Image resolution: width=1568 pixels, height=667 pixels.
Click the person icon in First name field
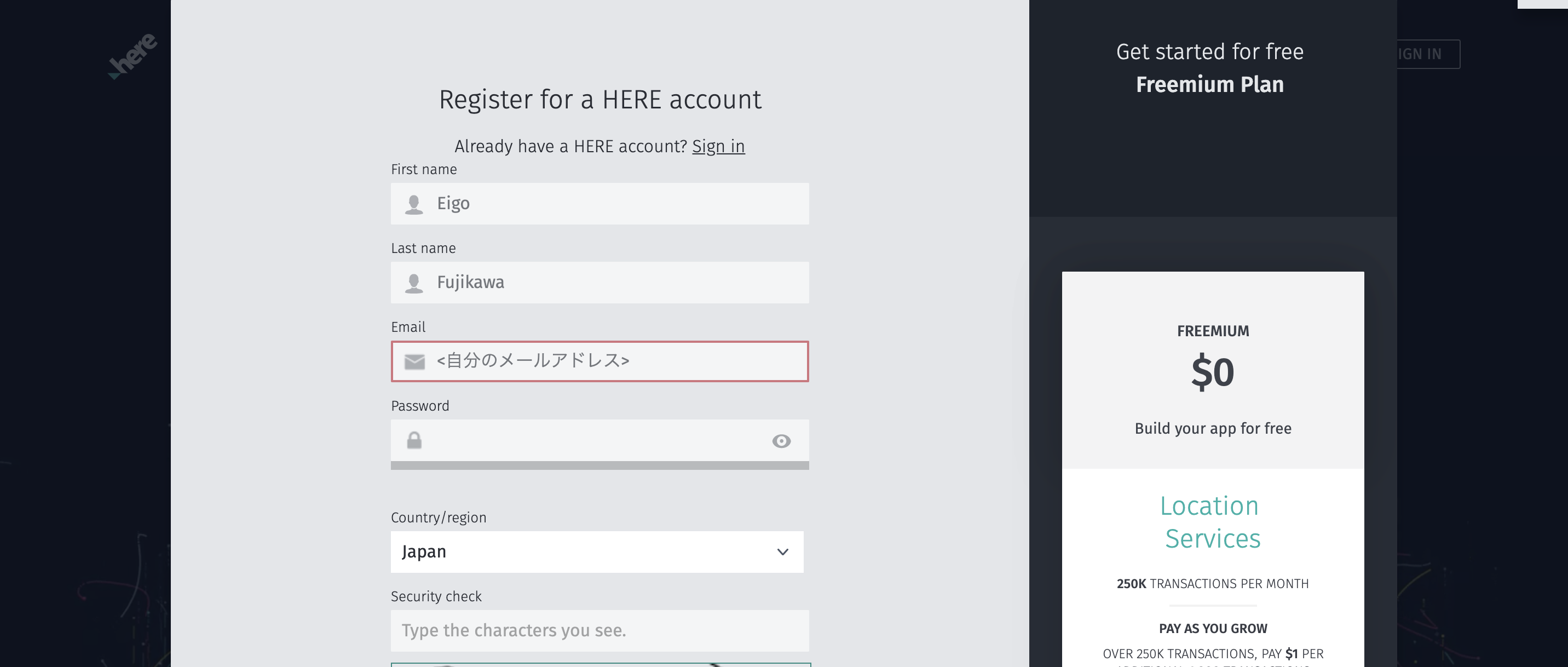414,203
